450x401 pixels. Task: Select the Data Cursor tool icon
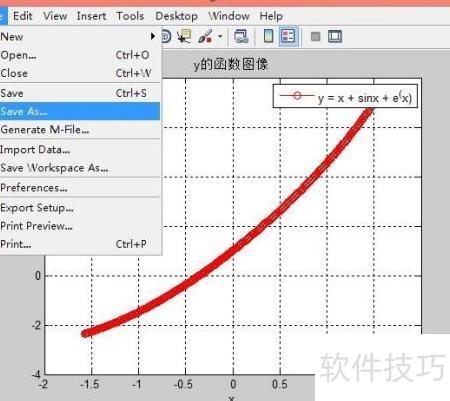point(184,36)
